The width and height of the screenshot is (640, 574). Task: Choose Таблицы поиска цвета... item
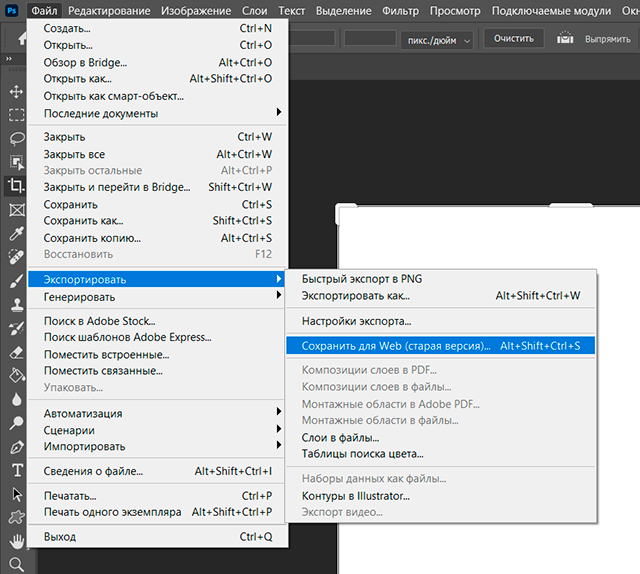pyautogui.click(x=441, y=454)
